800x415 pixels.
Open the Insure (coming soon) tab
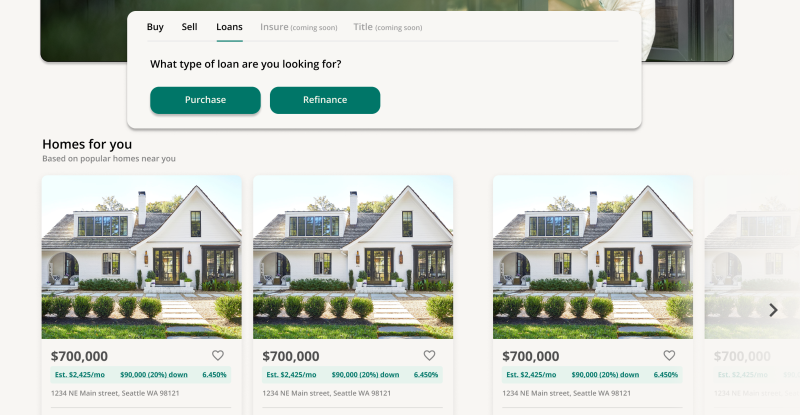click(x=298, y=27)
